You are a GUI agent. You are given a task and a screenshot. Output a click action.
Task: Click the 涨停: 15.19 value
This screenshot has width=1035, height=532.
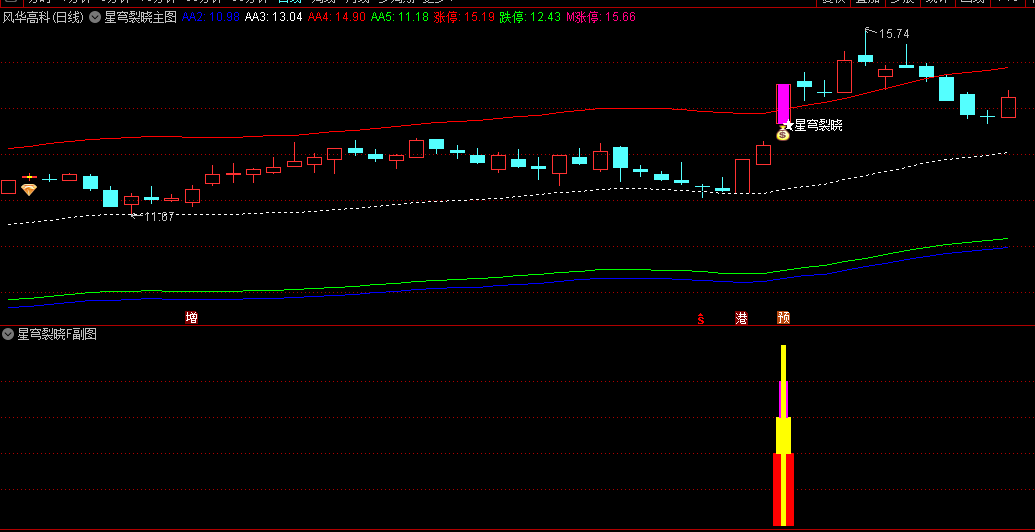464,17
